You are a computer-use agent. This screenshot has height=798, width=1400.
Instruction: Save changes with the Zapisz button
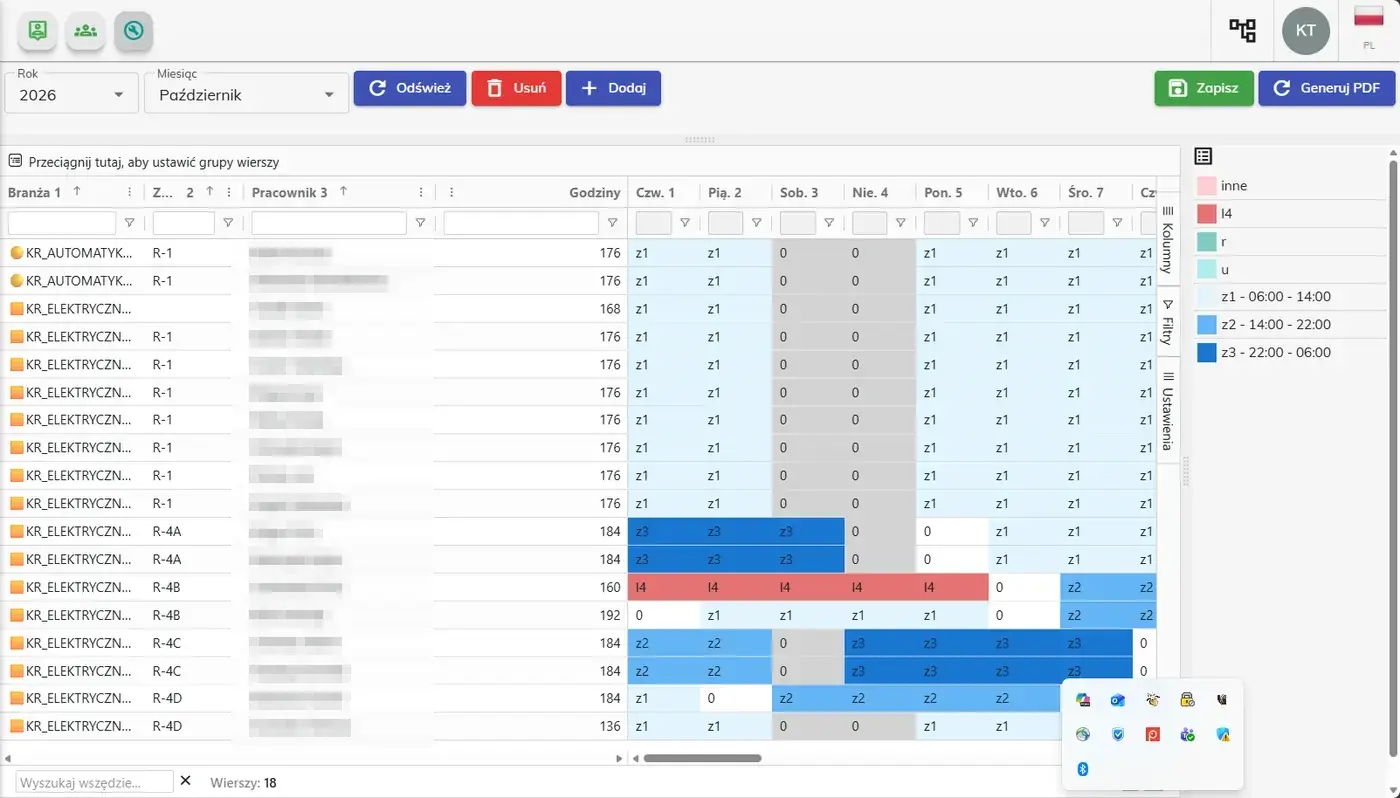pos(1204,88)
